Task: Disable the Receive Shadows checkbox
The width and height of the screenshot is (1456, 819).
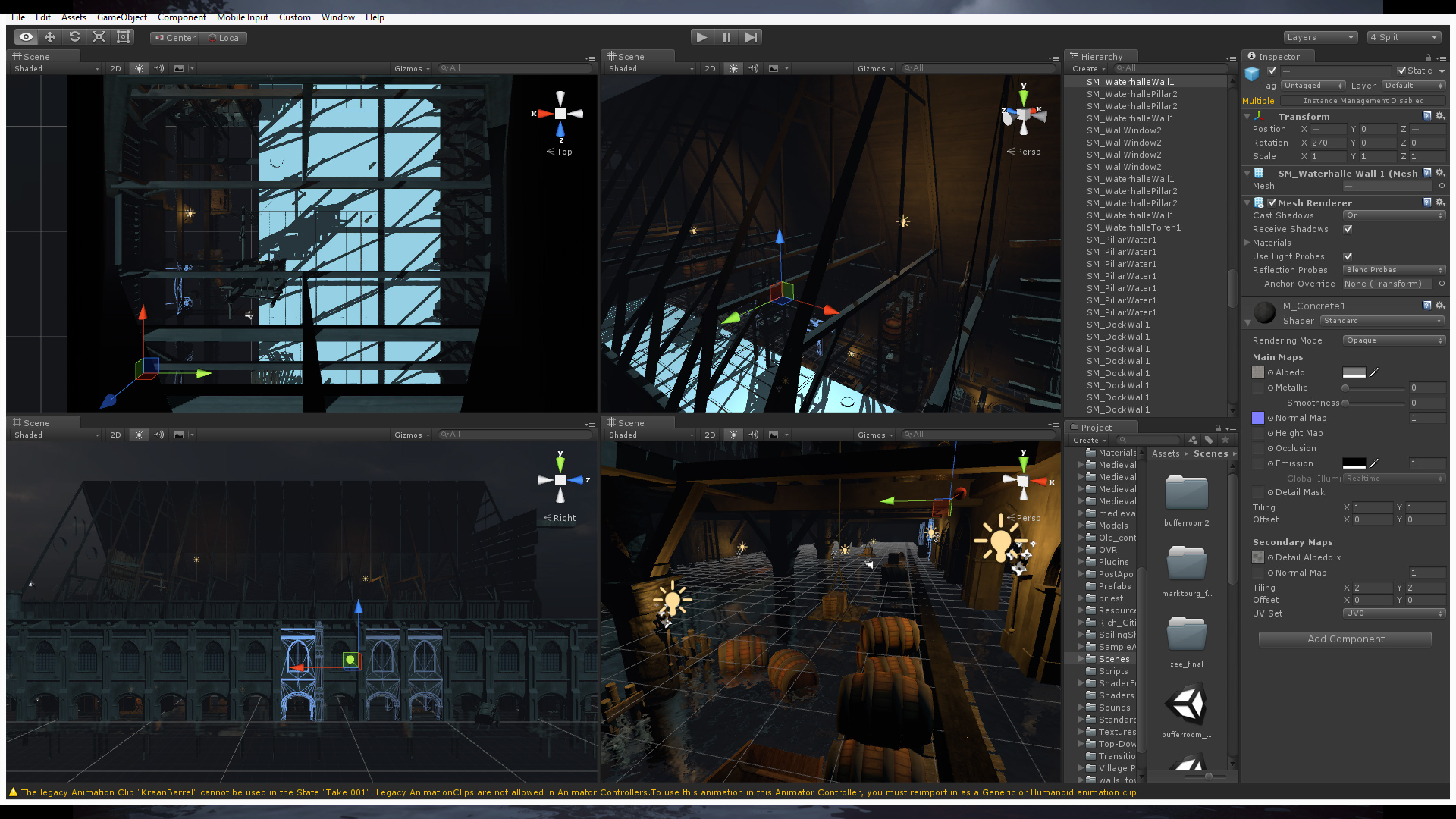Action: point(1348,229)
